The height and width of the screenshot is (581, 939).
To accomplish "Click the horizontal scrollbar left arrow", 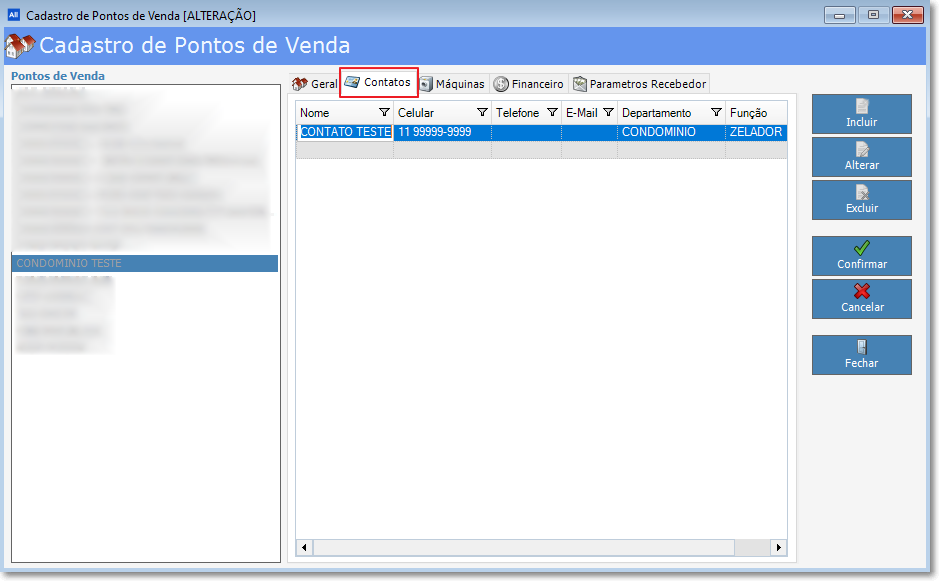I will click(x=305, y=548).
